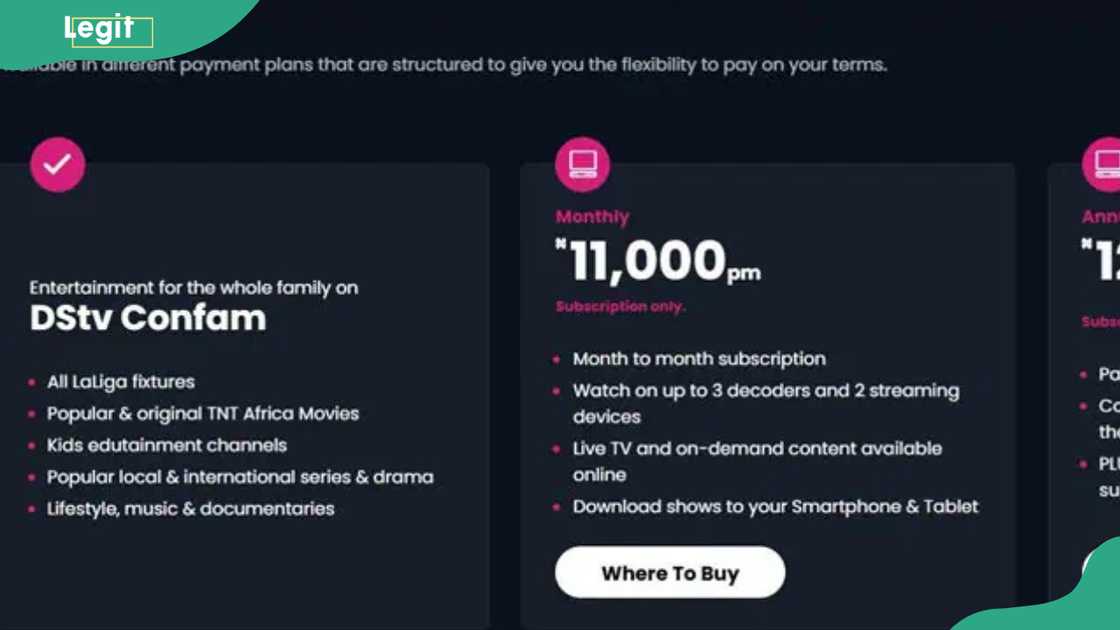This screenshot has width=1120, height=630.
Task: Click the ₦11,000 pm price
Action: (x=660, y=261)
